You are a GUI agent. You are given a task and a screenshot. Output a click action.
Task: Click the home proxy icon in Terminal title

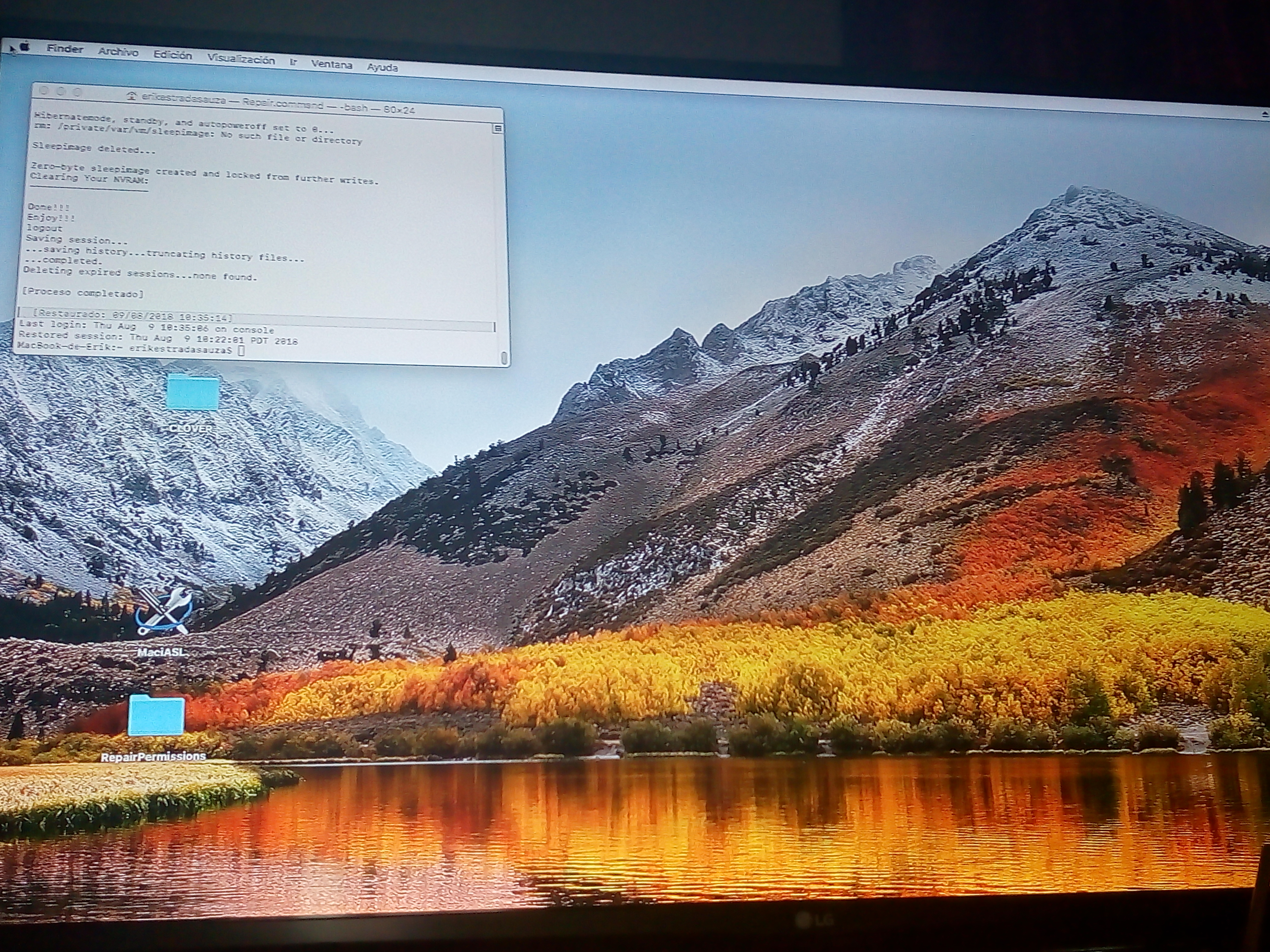coord(132,96)
